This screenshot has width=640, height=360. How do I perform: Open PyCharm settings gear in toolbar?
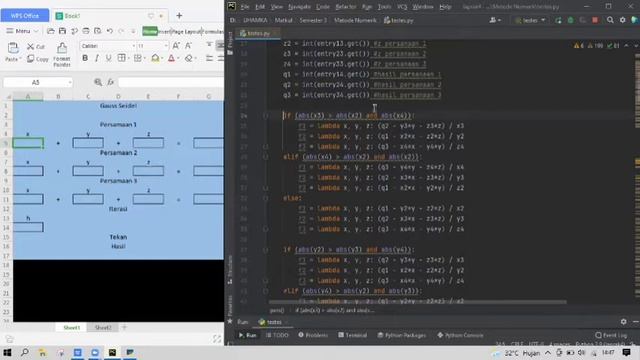622,20
